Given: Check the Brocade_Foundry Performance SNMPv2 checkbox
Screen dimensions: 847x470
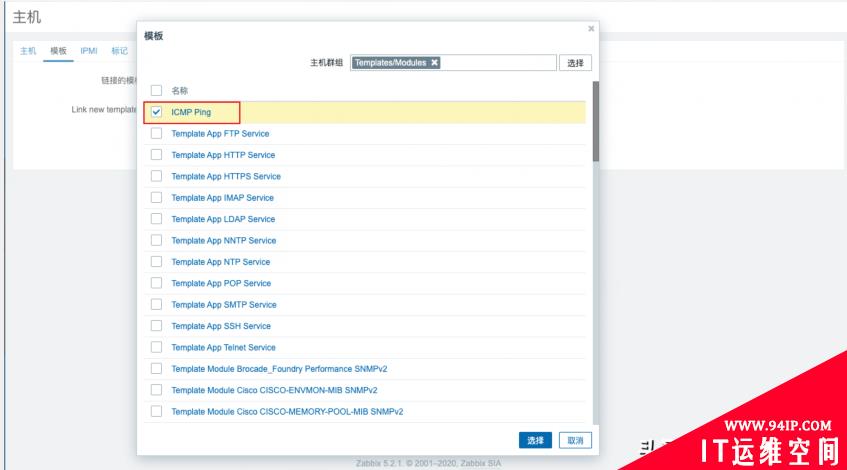Looking at the screenshot, I should (156, 368).
